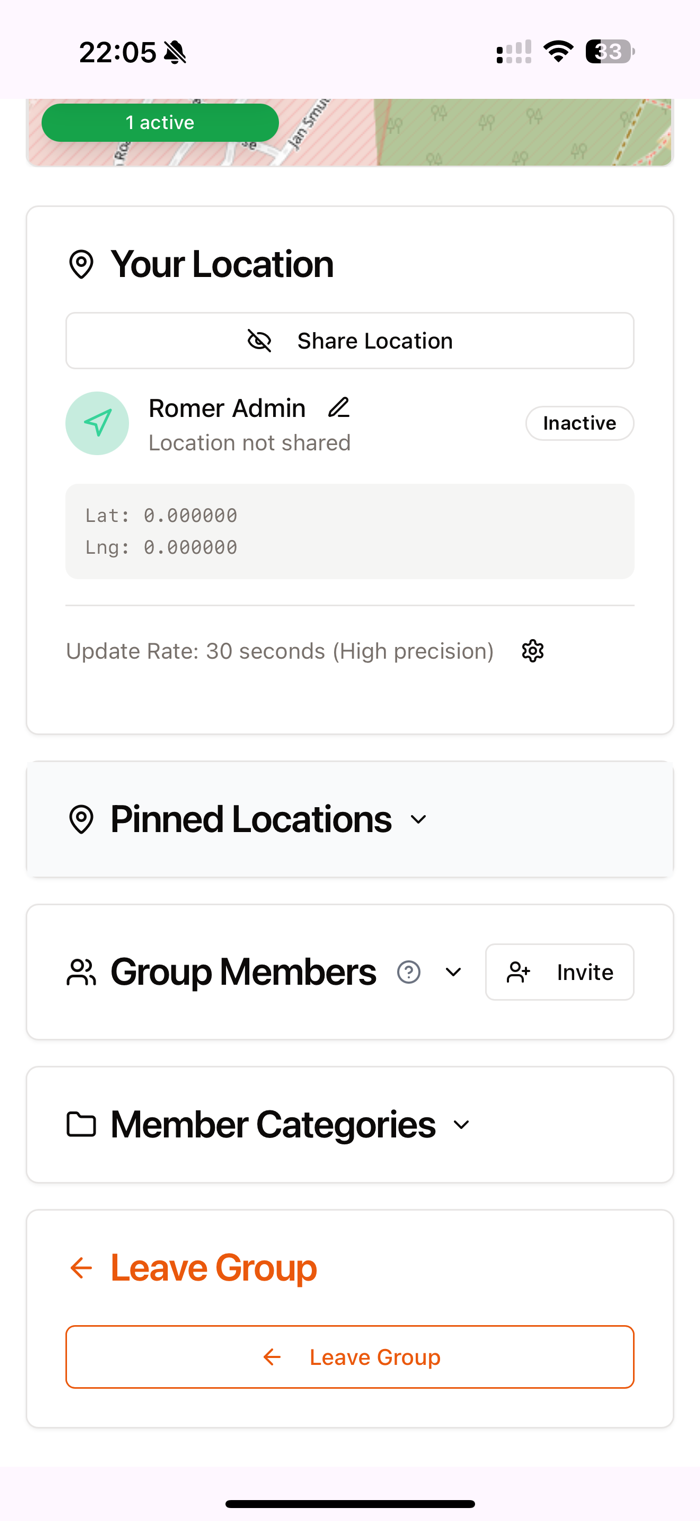Click the orange arrow beside Leave Group heading
Viewport: 700px width, 1521px height.
pos(81,1268)
